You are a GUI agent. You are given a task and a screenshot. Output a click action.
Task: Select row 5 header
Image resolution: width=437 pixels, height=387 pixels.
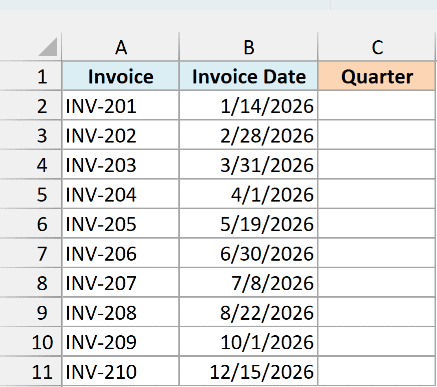pyautogui.click(x=31, y=194)
